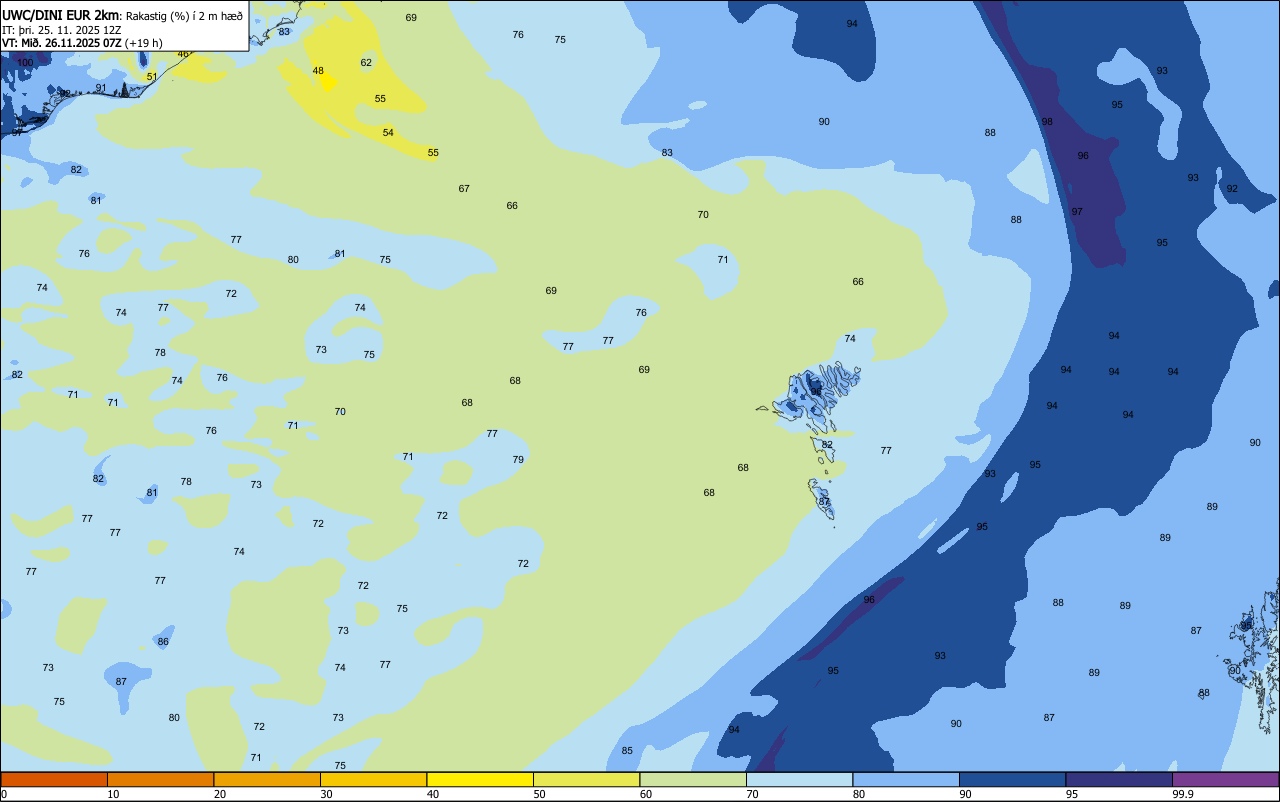Click the dark orange 0–10 legend swatch
The width and height of the screenshot is (1280, 802).
54,779
